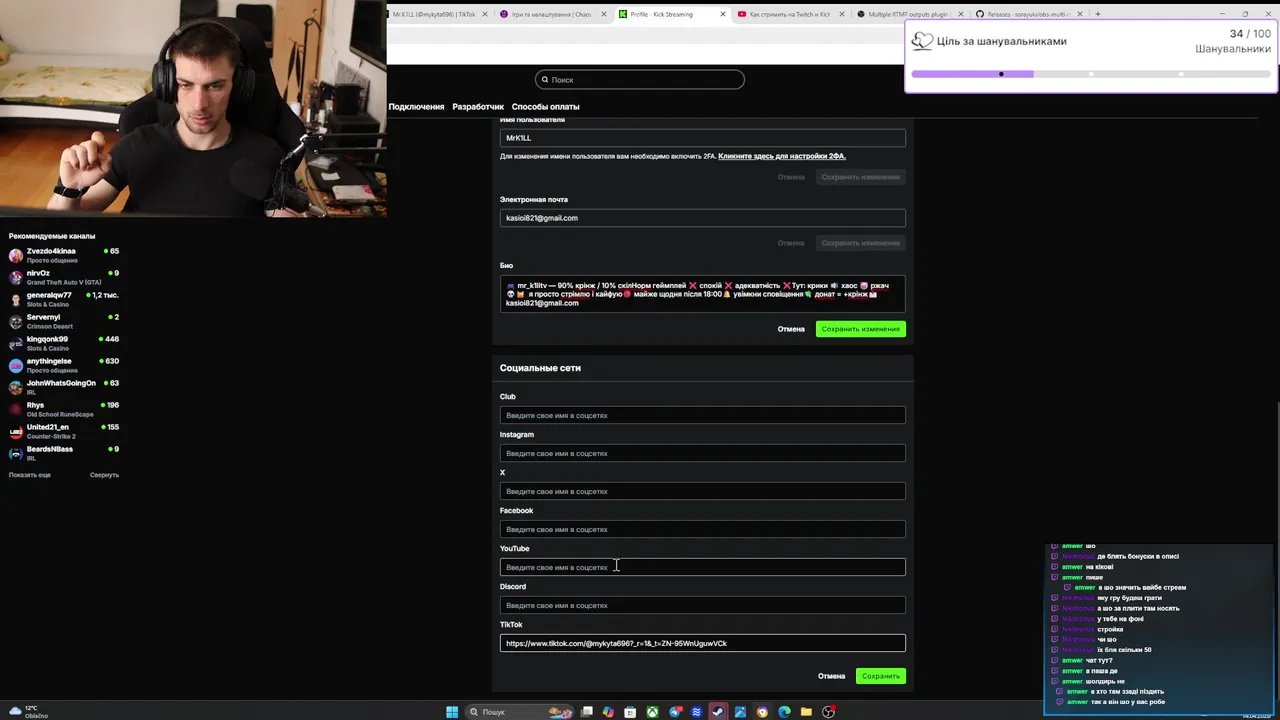This screenshot has height=720, width=1280.
Task: Click the magnifier icon in Kick search
Action: point(545,80)
